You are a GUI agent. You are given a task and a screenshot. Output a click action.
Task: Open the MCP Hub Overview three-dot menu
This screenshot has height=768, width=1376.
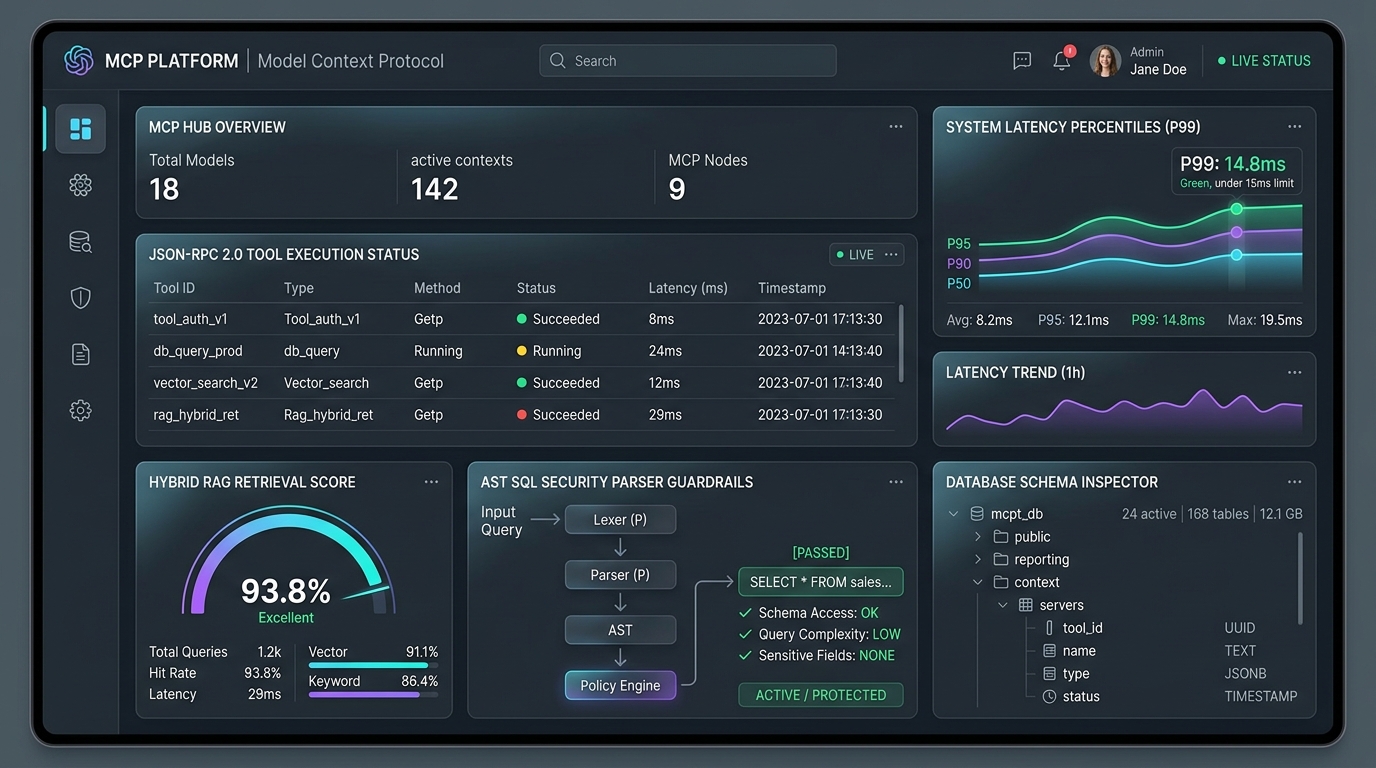[x=896, y=127]
